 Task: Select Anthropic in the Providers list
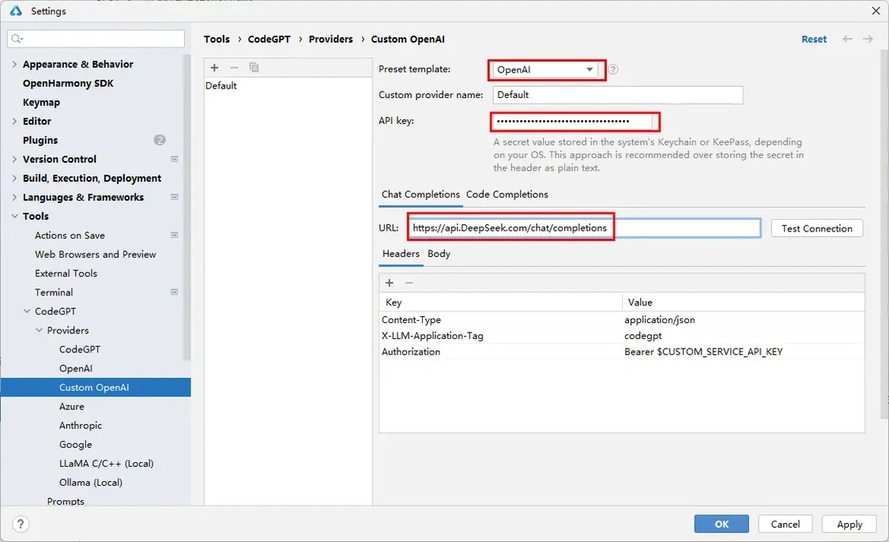pyautogui.click(x=80, y=425)
